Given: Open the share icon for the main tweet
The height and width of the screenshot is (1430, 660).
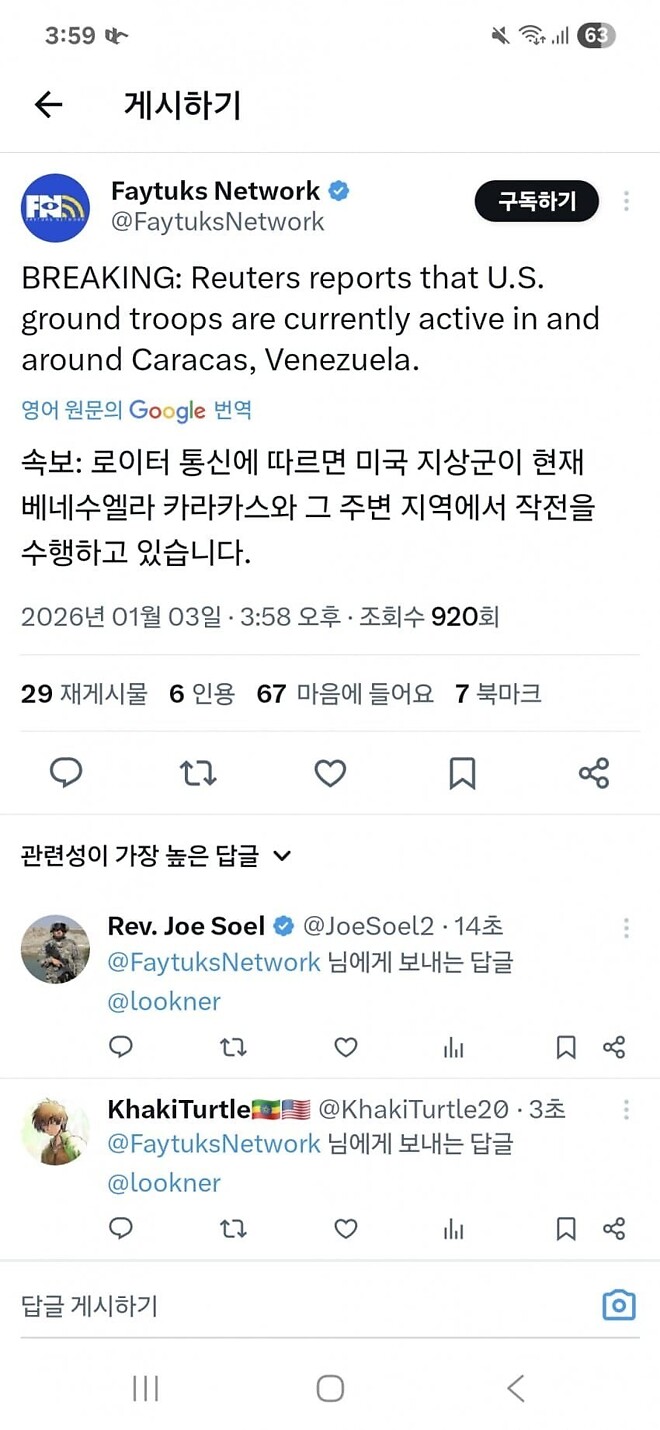Looking at the screenshot, I should point(594,772).
